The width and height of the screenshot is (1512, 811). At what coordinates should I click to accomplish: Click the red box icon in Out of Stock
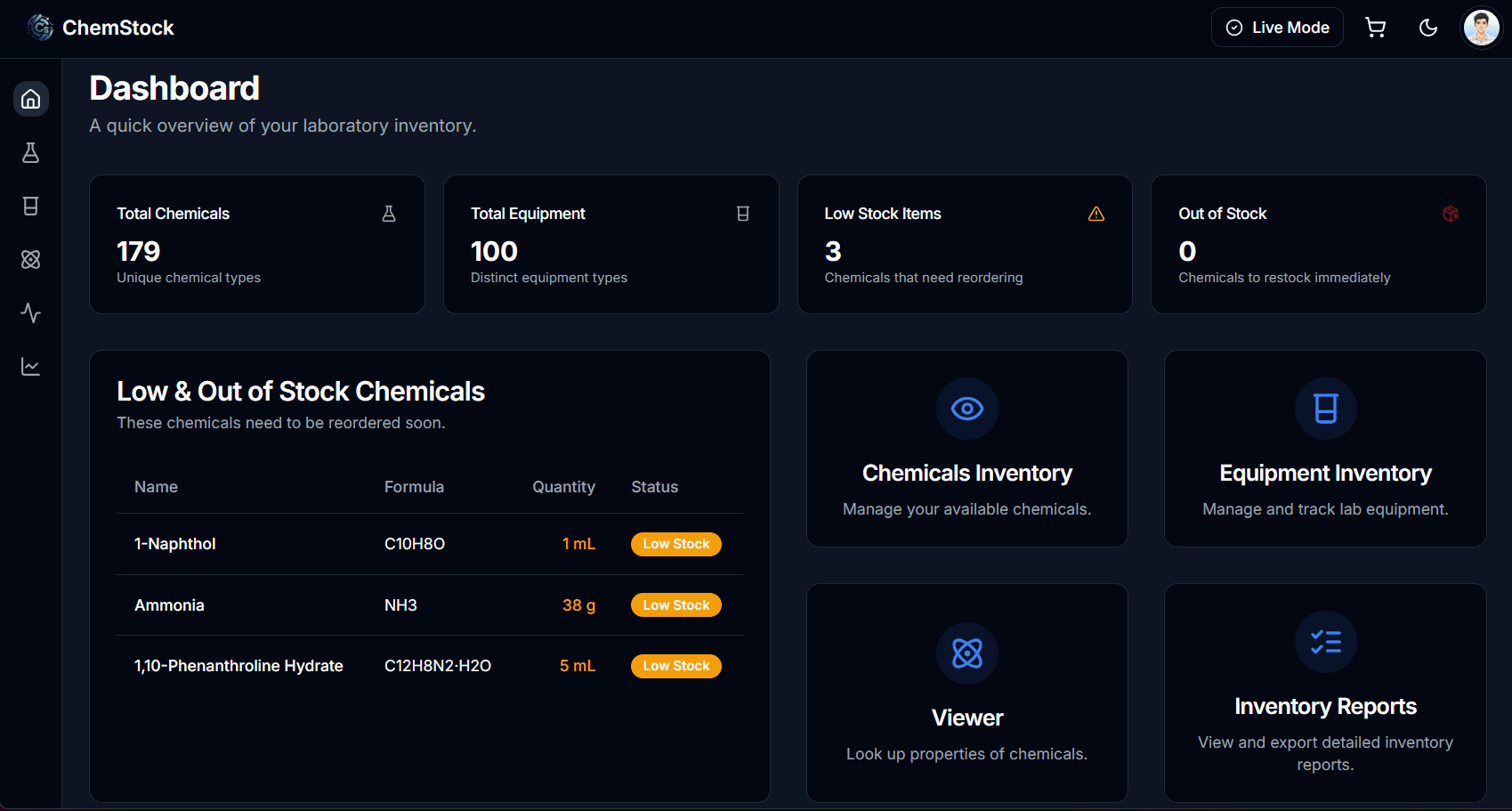pyautogui.click(x=1451, y=214)
